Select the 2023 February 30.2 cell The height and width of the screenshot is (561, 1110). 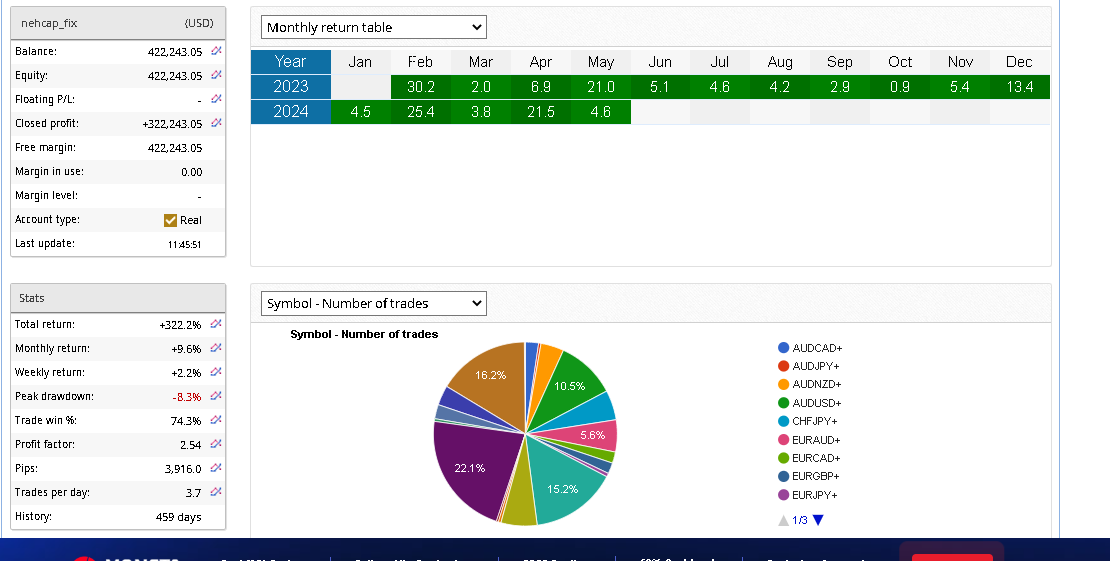click(420, 87)
